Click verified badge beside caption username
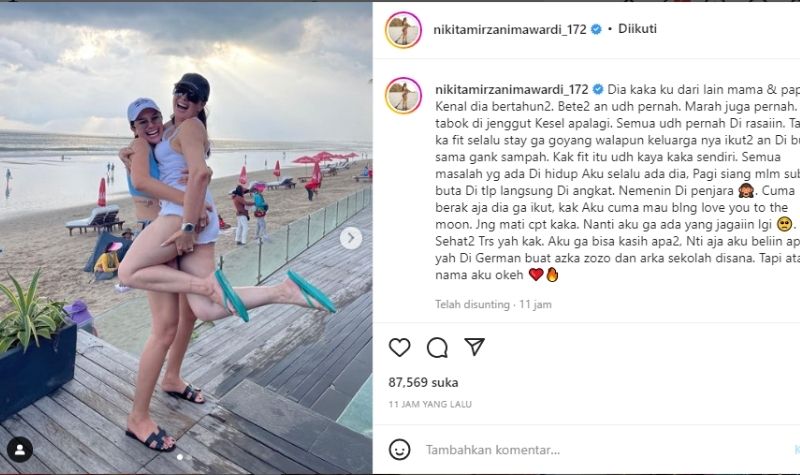Viewport: 800px width, 475px height. 598,89
